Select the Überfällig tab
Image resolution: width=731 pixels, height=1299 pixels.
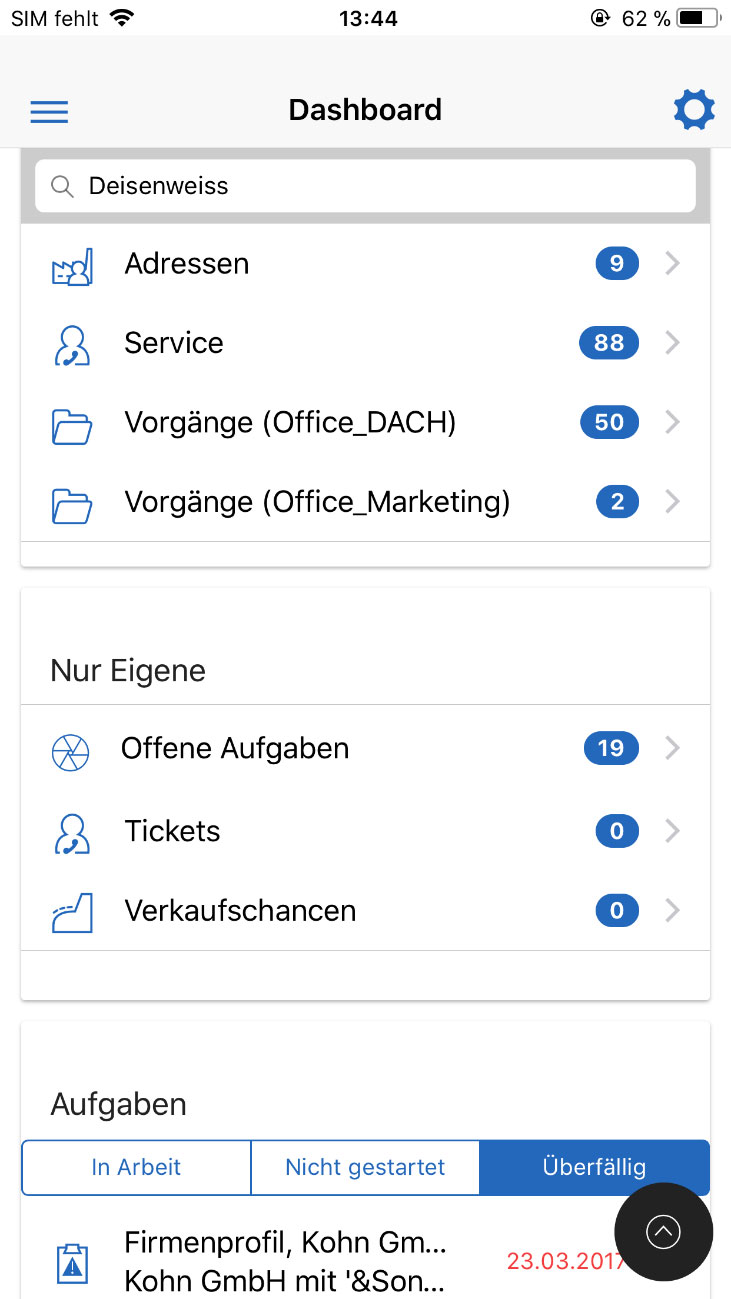point(594,1167)
